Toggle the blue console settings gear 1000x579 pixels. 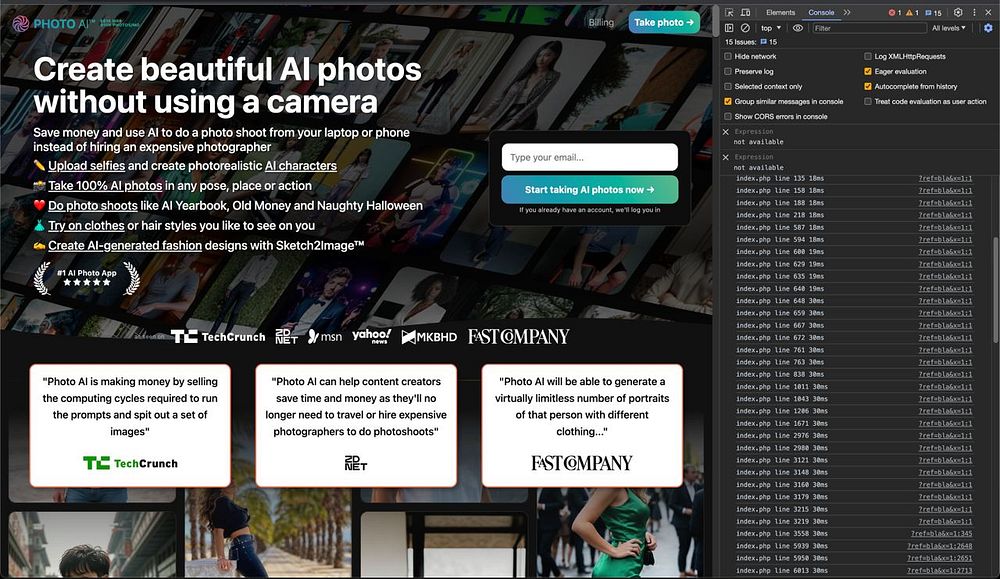pyautogui.click(x=988, y=28)
